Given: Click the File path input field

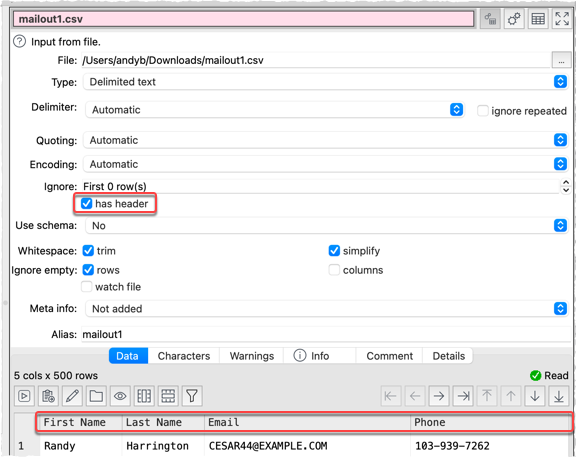Looking at the screenshot, I should coord(316,60).
